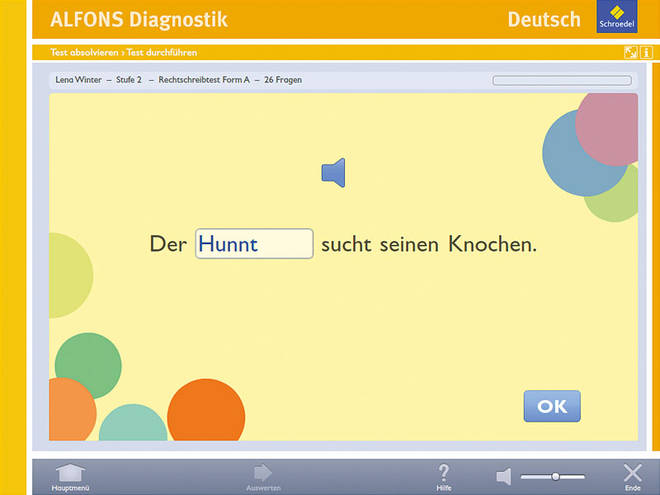Toggle fullscreen with the expand icon
The height and width of the screenshot is (495, 660).
click(630, 53)
